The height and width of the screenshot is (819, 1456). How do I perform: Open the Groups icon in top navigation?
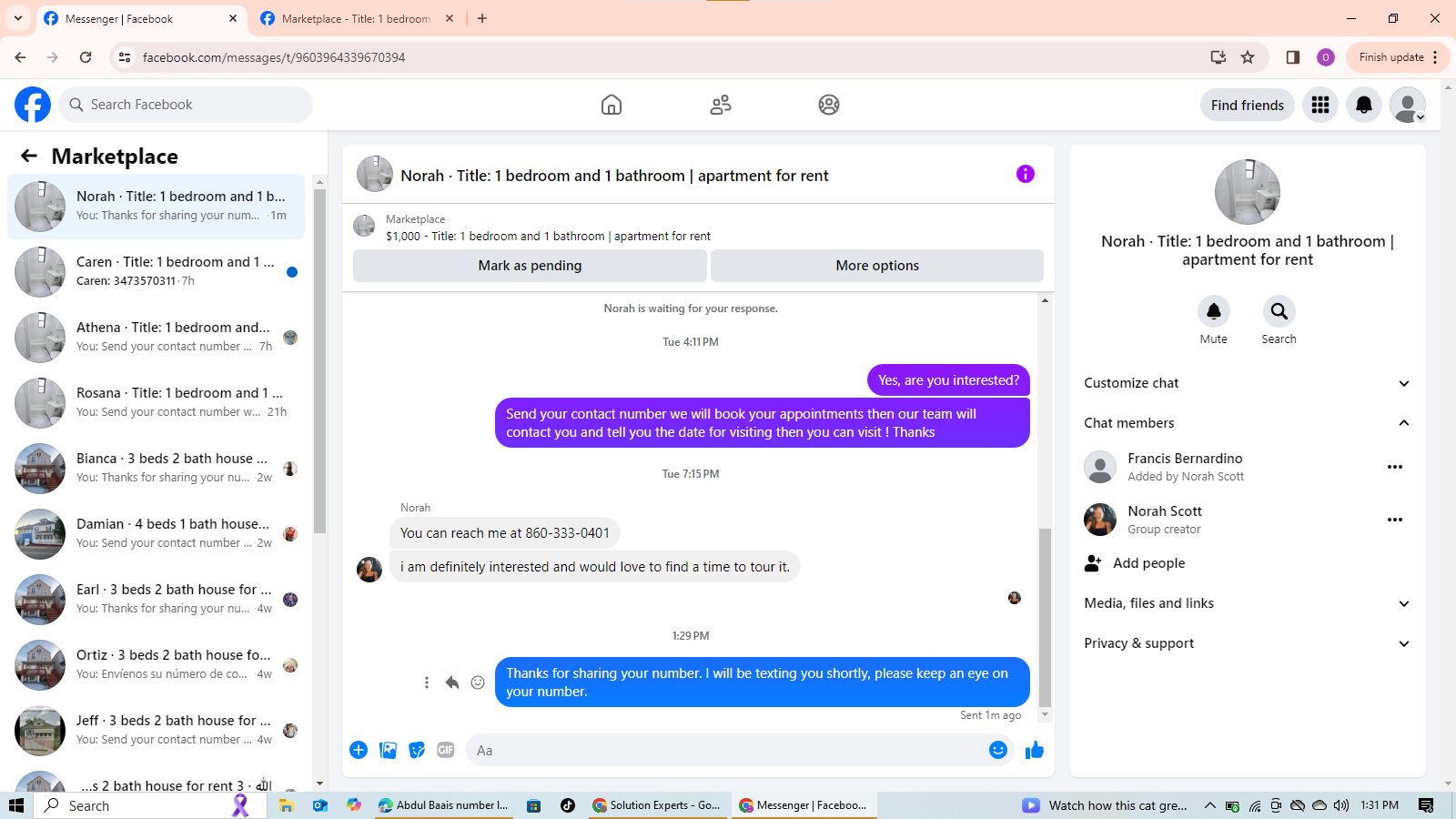point(829,105)
